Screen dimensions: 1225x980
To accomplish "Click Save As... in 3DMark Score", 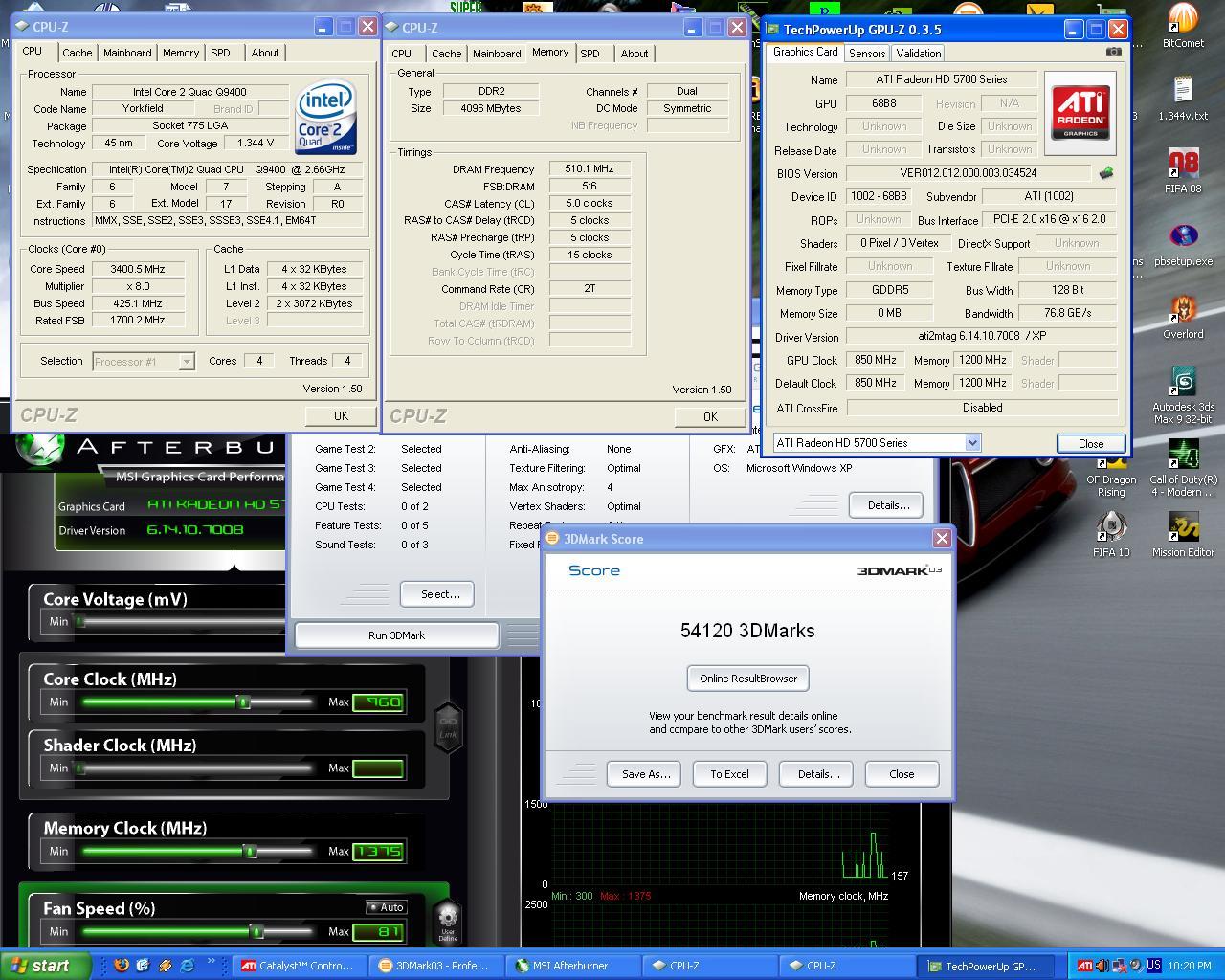I will 645,774.
